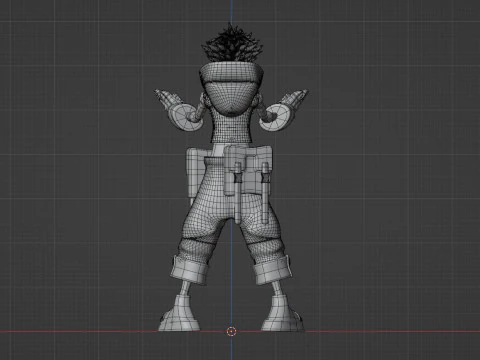Click the 3D cursor at the origin
The image size is (480, 360).
coord(231,331)
